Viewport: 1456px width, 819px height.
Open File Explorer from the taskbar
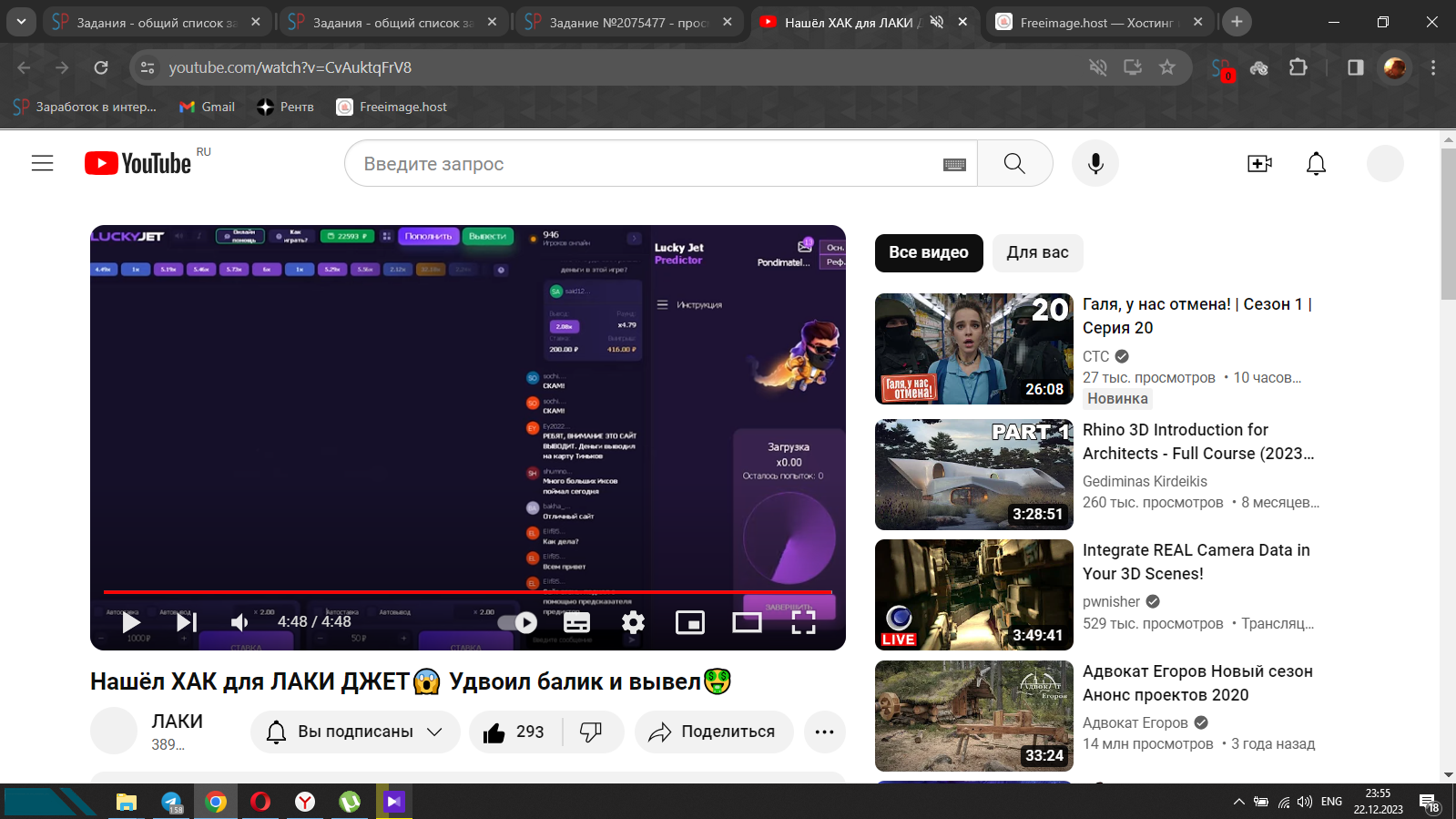tap(126, 802)
